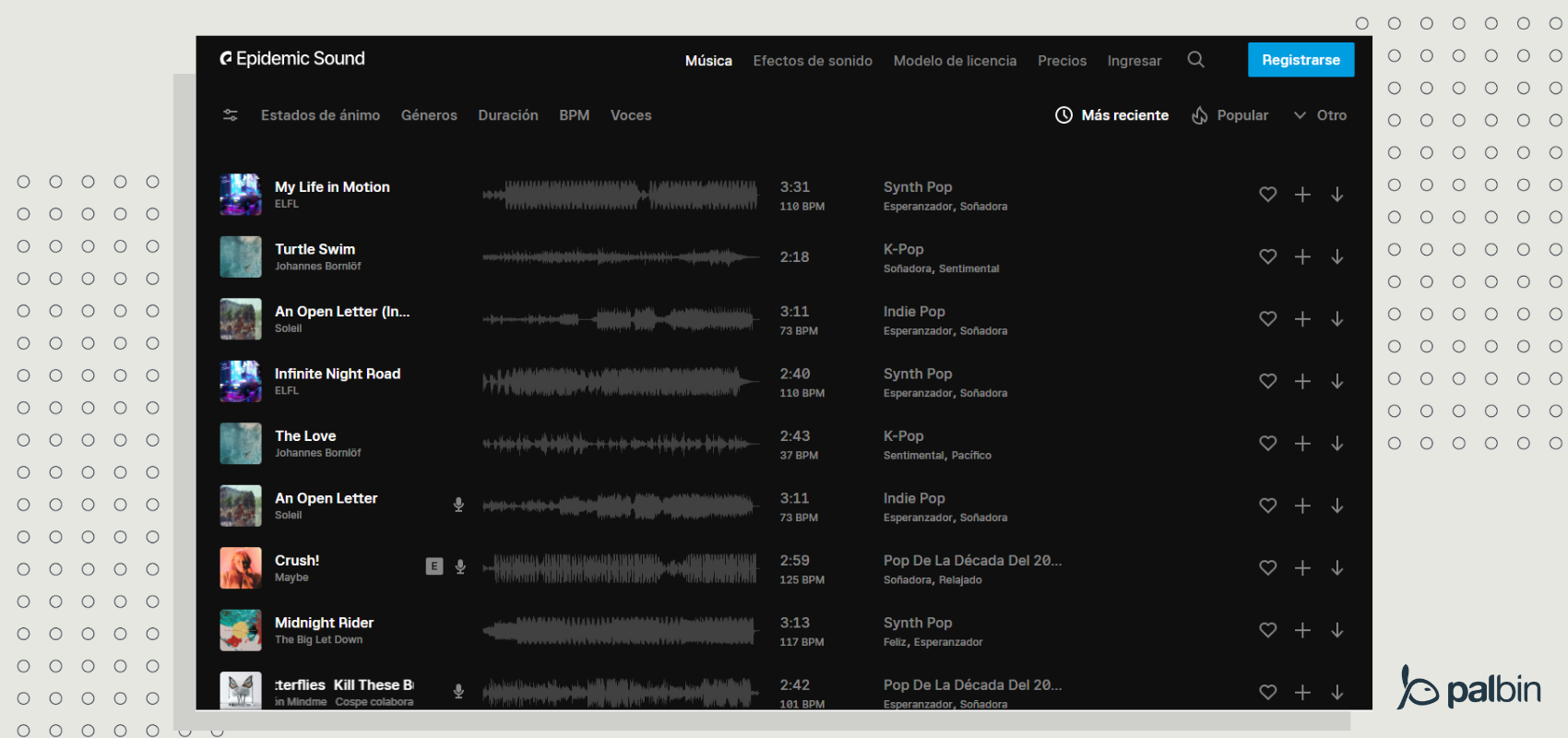
Task: Click the vocals microphone icon on An Open Letter
Action: coord(458,505)
